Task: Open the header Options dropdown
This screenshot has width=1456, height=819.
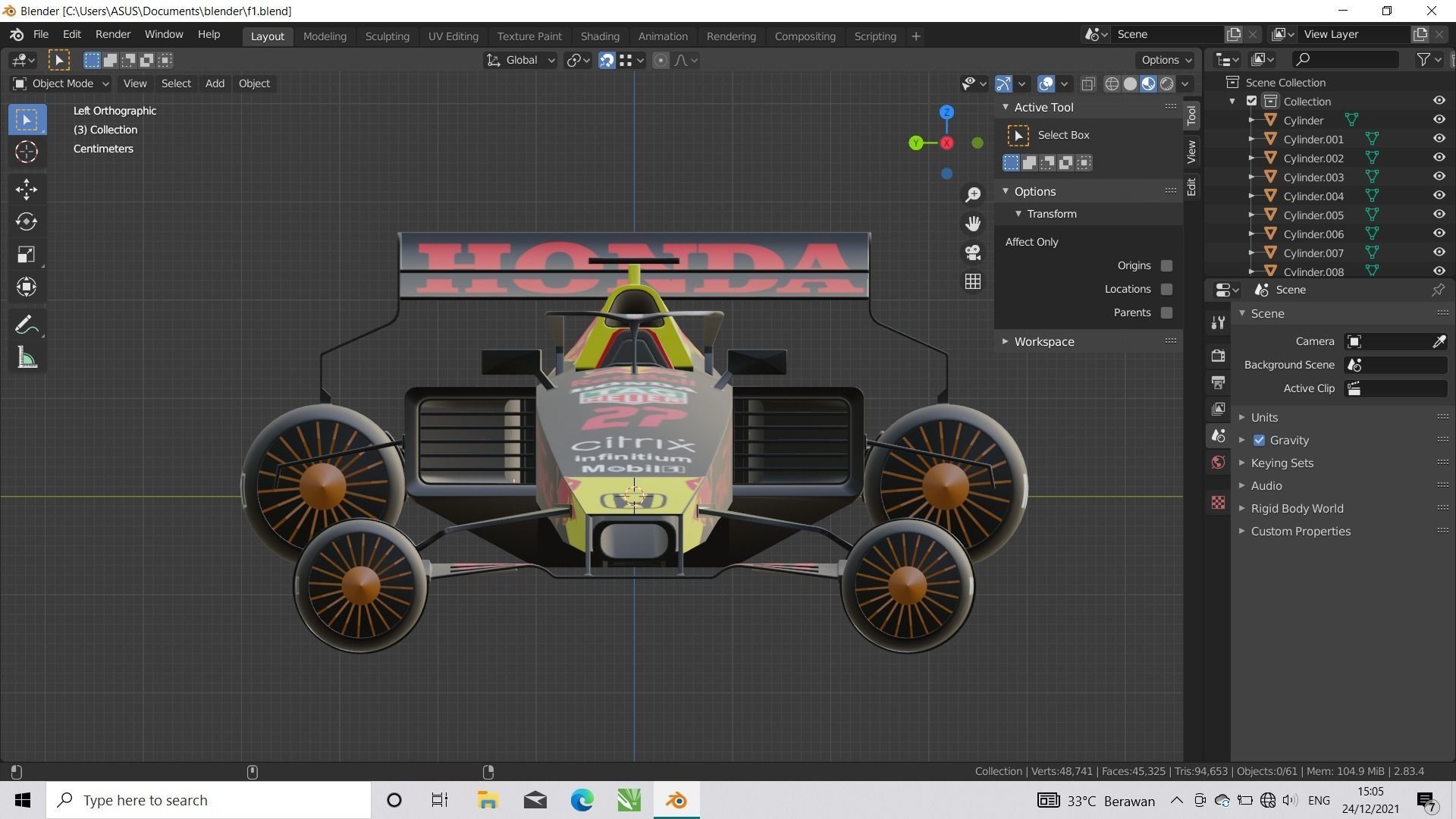Action: 1166,60
